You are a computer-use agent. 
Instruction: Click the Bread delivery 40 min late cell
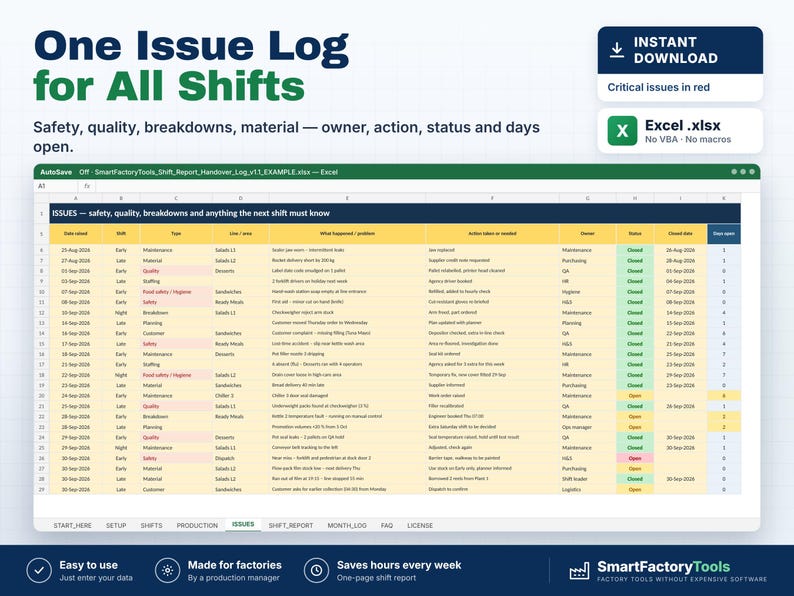click(x=347, y=385)
